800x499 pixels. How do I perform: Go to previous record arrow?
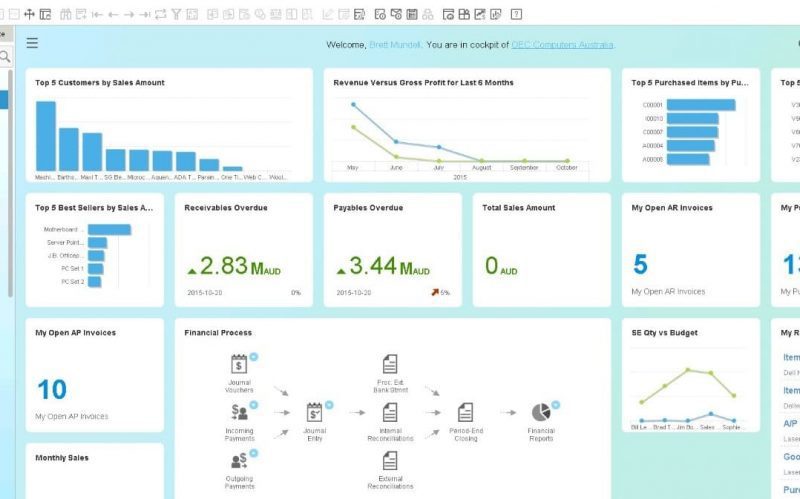coord(113,15)
